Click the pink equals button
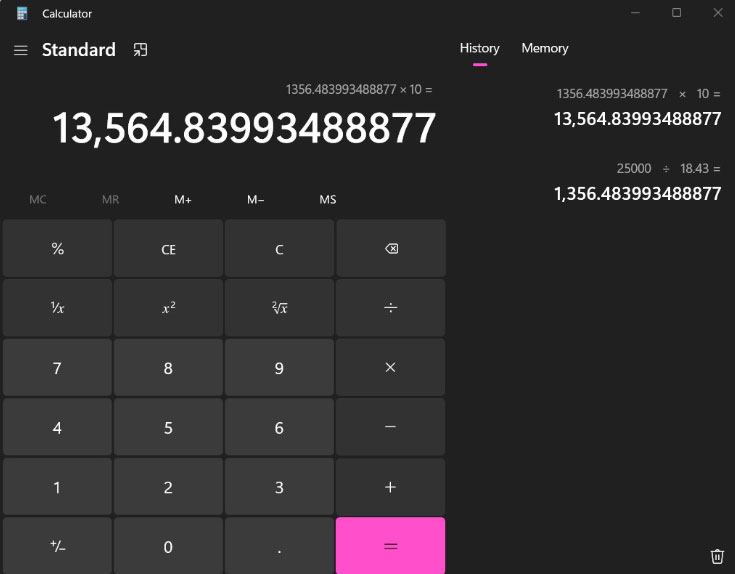The height and width of the screenshot is (574, 735). coord(390,545)
